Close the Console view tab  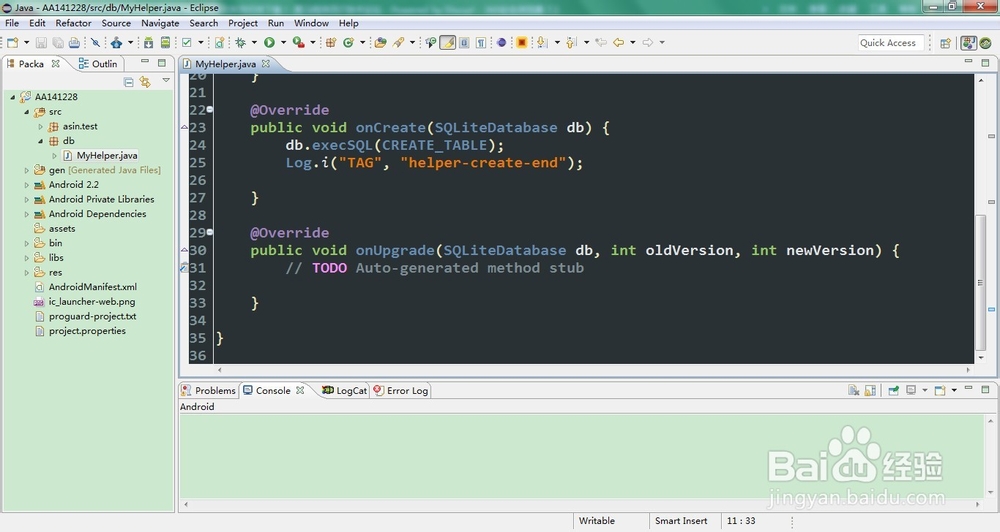coord(300,390)
